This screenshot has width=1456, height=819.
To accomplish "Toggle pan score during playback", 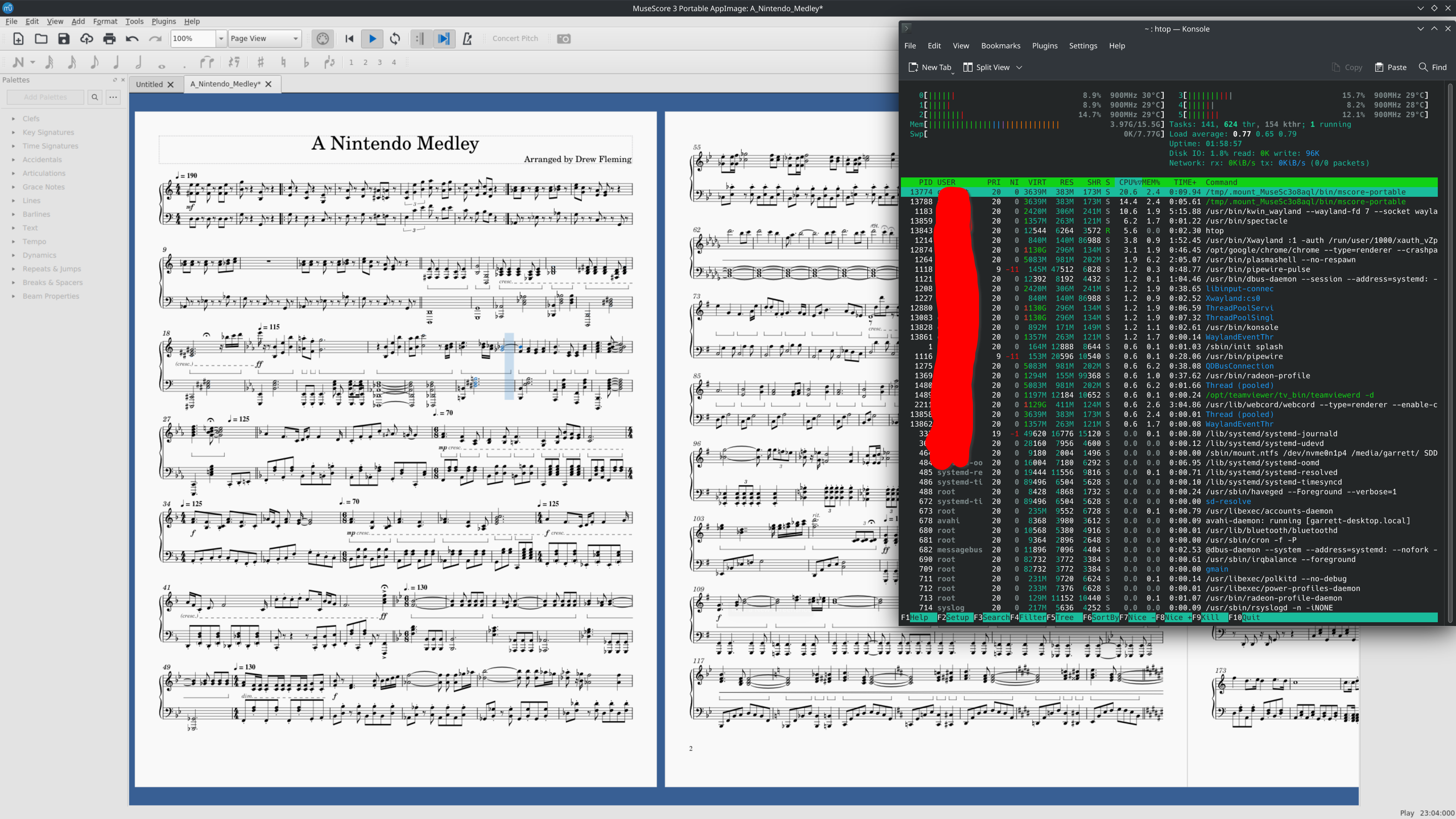I will [x=444, y=38].
